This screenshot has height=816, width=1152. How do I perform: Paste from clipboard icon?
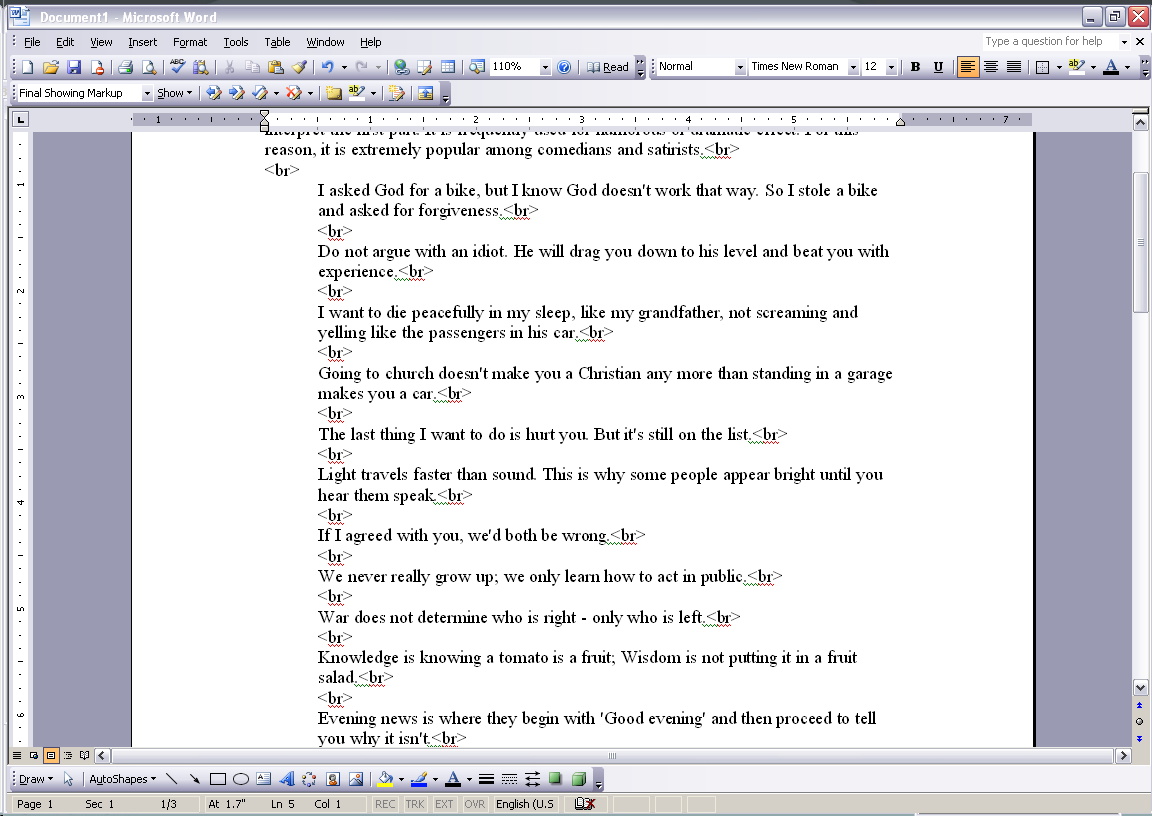click(276, 67)
